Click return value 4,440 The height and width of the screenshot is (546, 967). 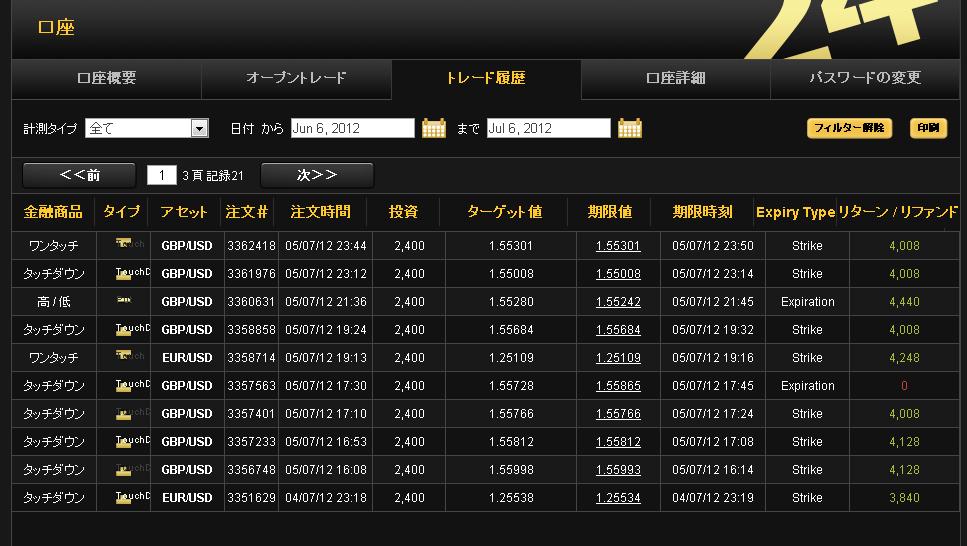tap(904, 302)
